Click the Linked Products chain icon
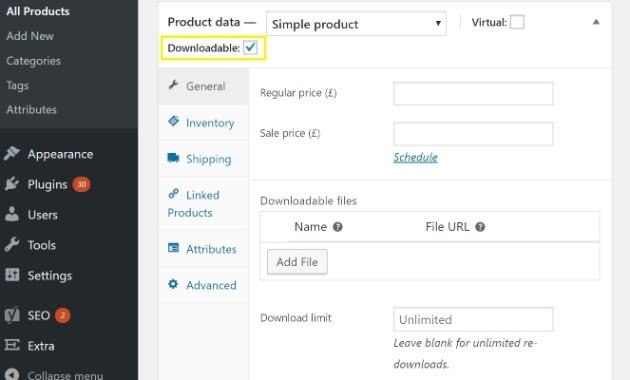 tap(173, 194)
